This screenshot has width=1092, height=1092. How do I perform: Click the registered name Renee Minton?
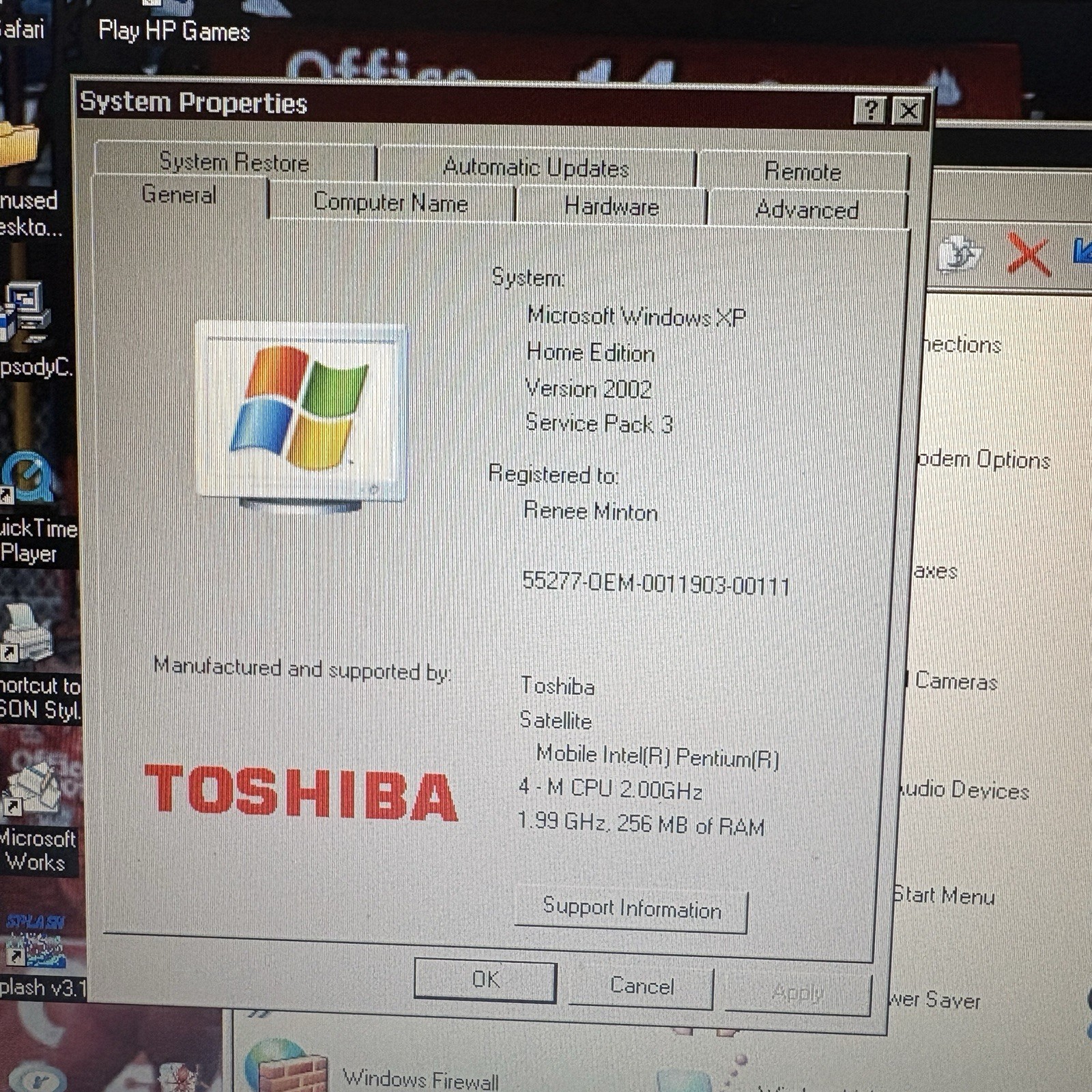tap(590, 511)
